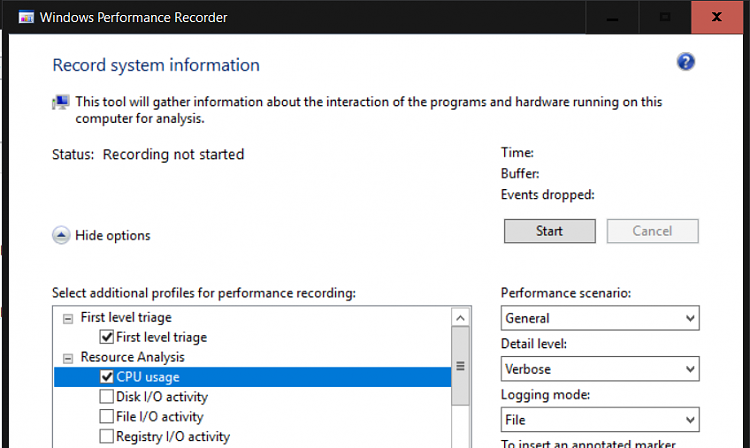Click the Events dropped label
The width and height of the screenshot is (750, 448).
[548, 195]
